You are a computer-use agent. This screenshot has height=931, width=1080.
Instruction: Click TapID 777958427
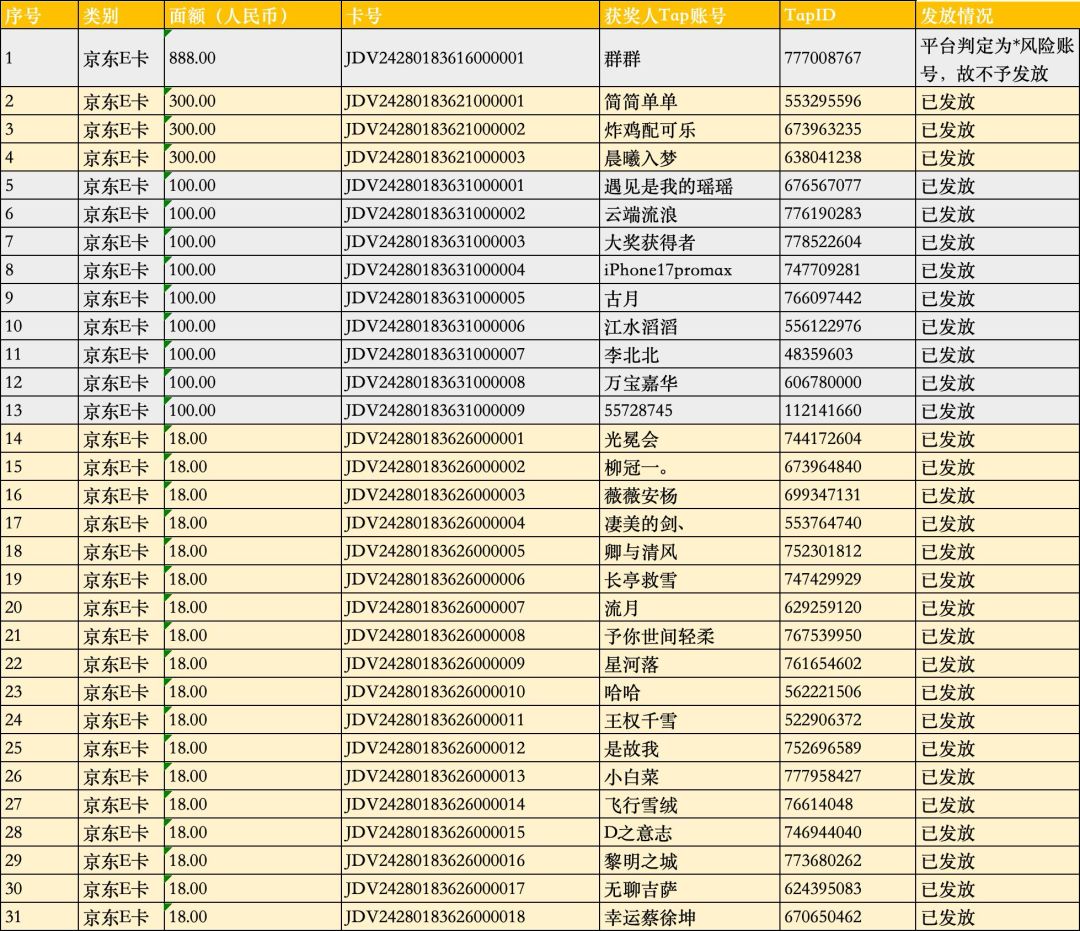click(x=822, y=777)
